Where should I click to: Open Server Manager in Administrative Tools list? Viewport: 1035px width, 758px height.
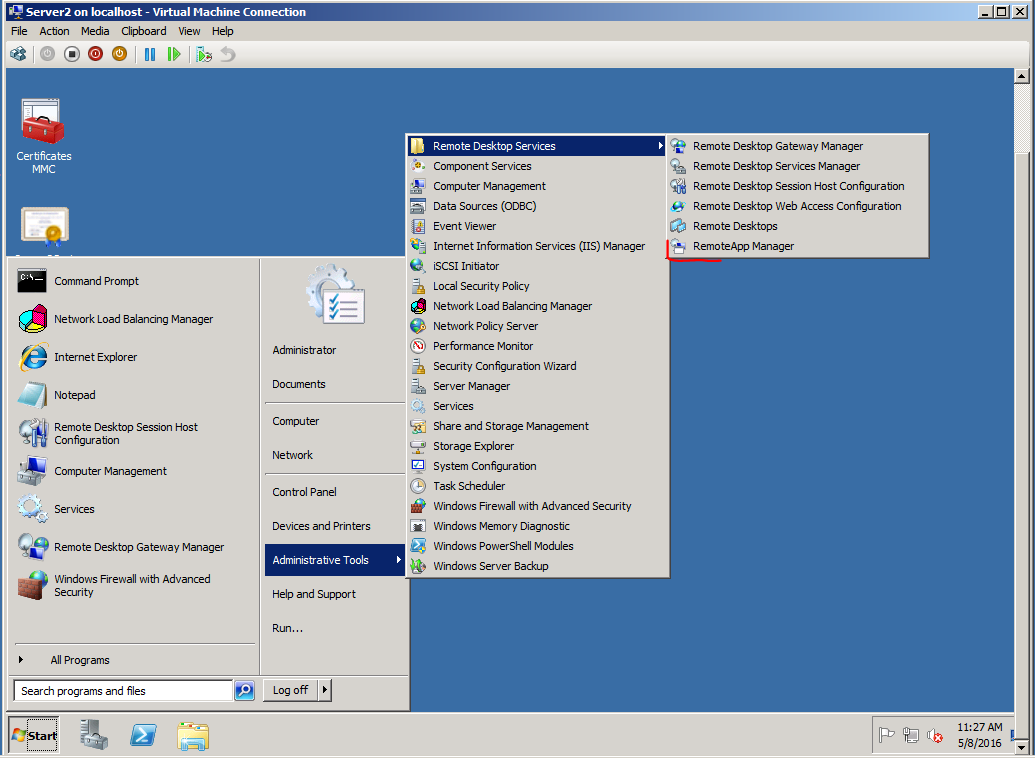537,386
